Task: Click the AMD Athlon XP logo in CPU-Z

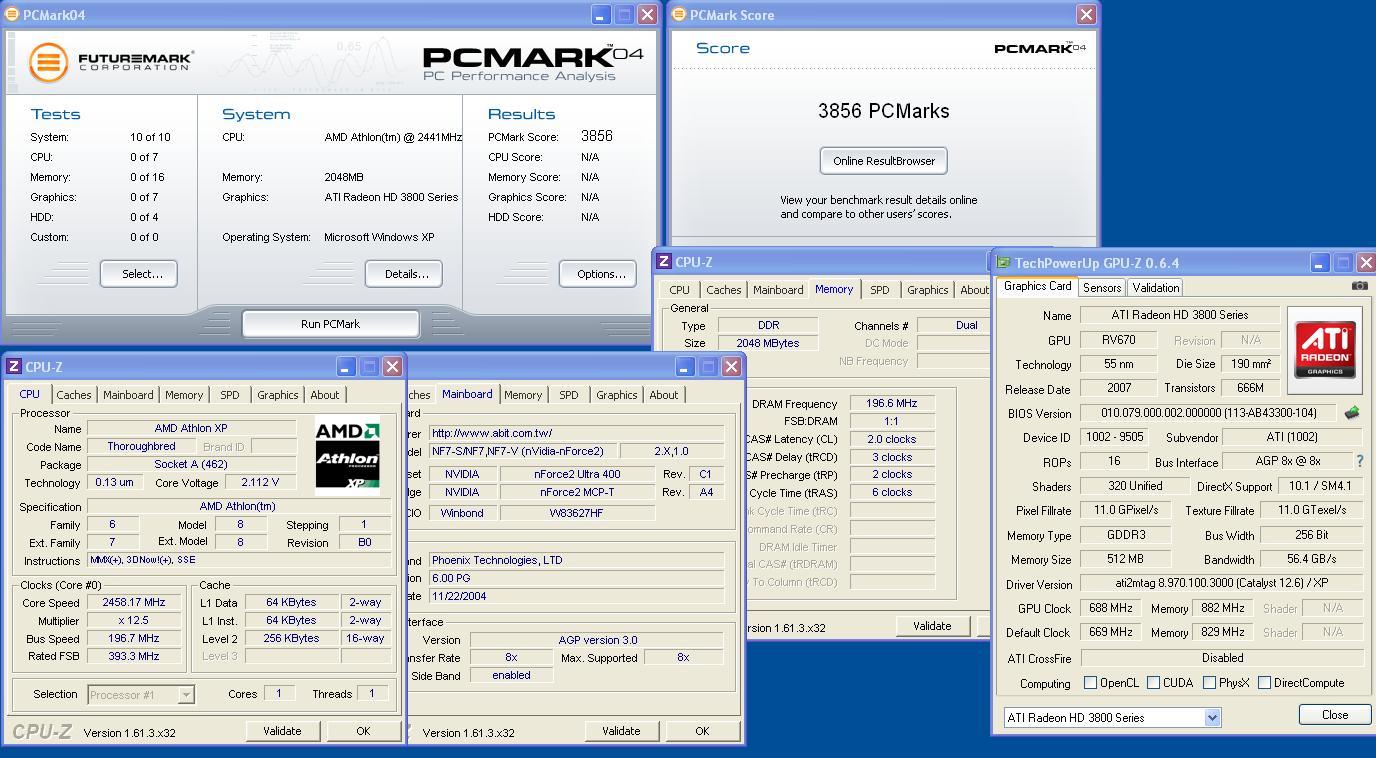Action: tap(347, 457)
